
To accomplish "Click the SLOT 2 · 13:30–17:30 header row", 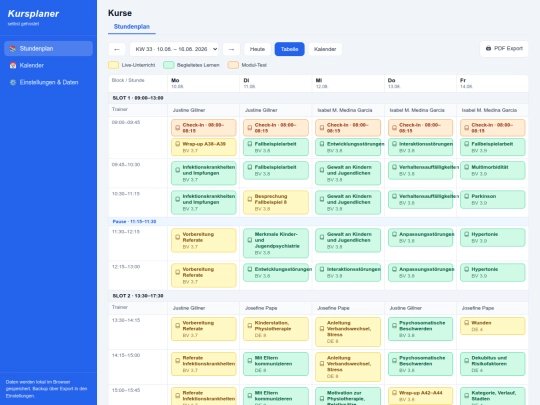I will point(318,296).
